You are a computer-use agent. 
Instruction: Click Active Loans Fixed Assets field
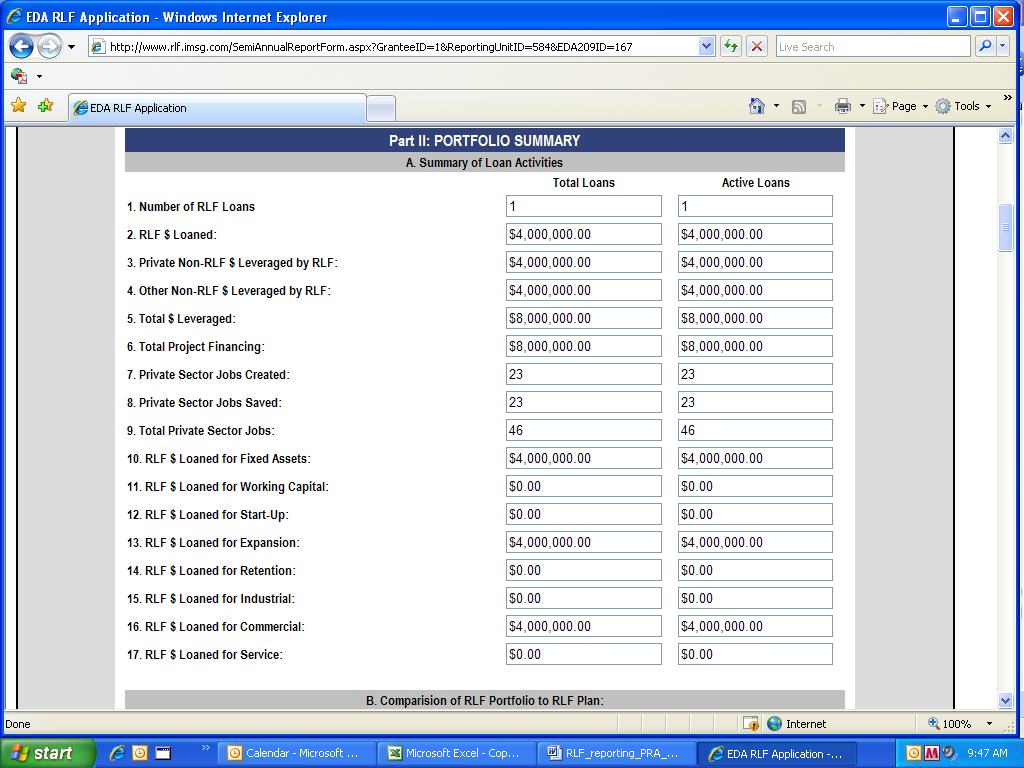755,458
